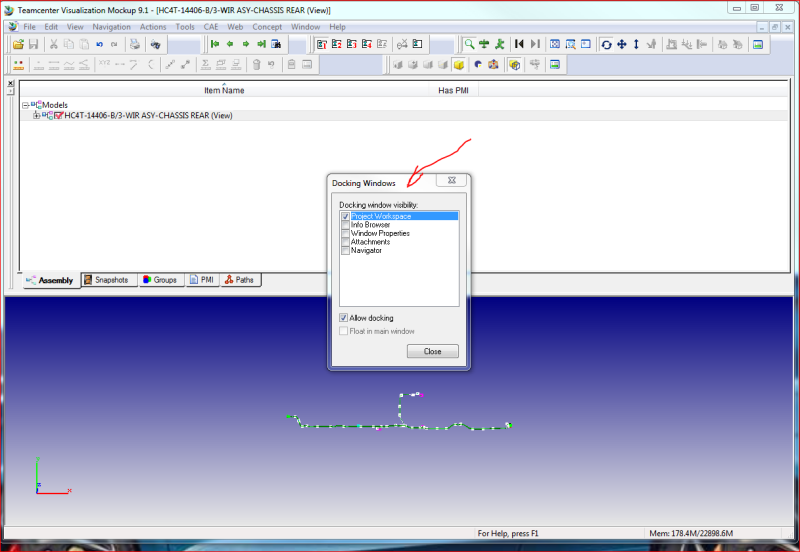Screen dimensions: 800x552
Task: Open the Tools menu
Action: click(185, 27)
